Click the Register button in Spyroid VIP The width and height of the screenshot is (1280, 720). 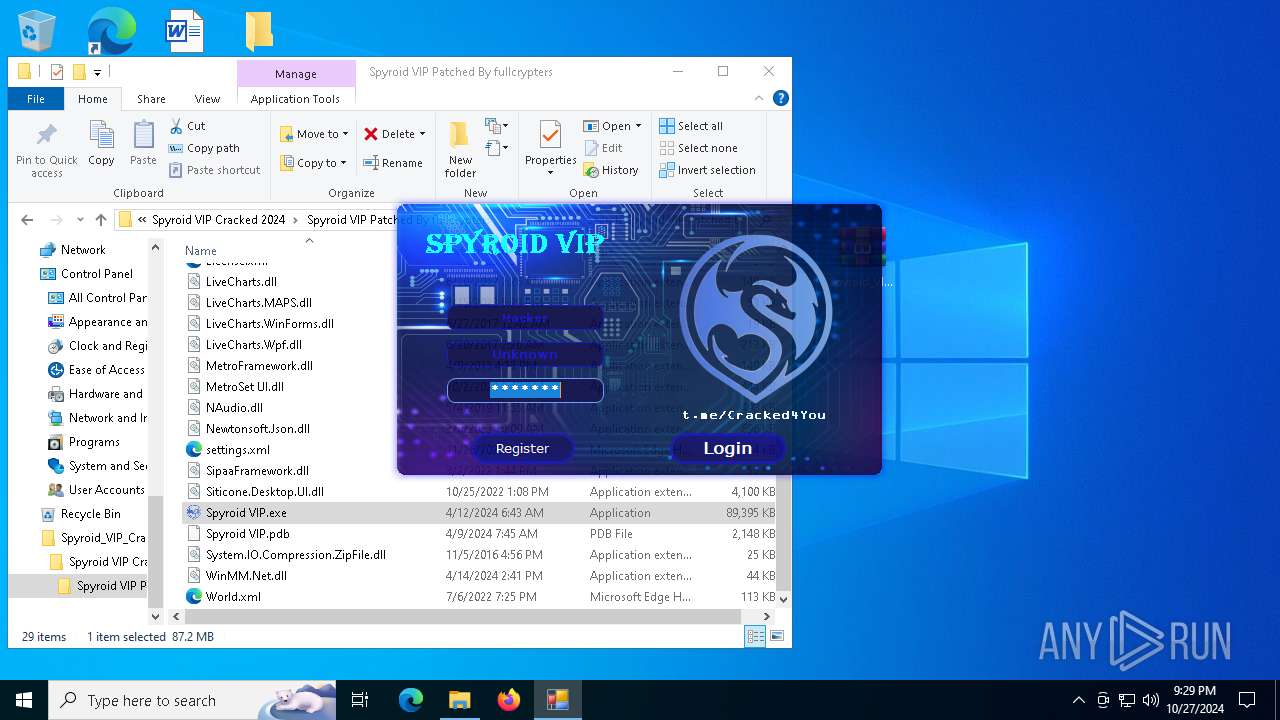(x=522, y=448)
